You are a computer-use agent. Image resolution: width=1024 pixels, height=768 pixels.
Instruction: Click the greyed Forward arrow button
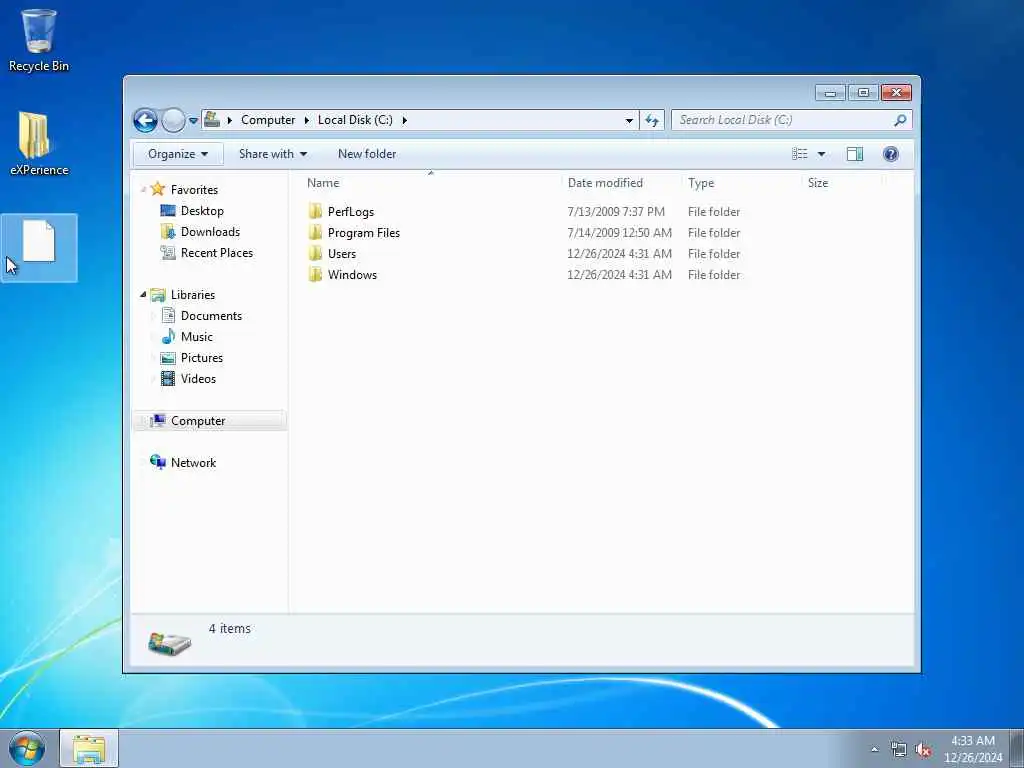click(173, 120)
